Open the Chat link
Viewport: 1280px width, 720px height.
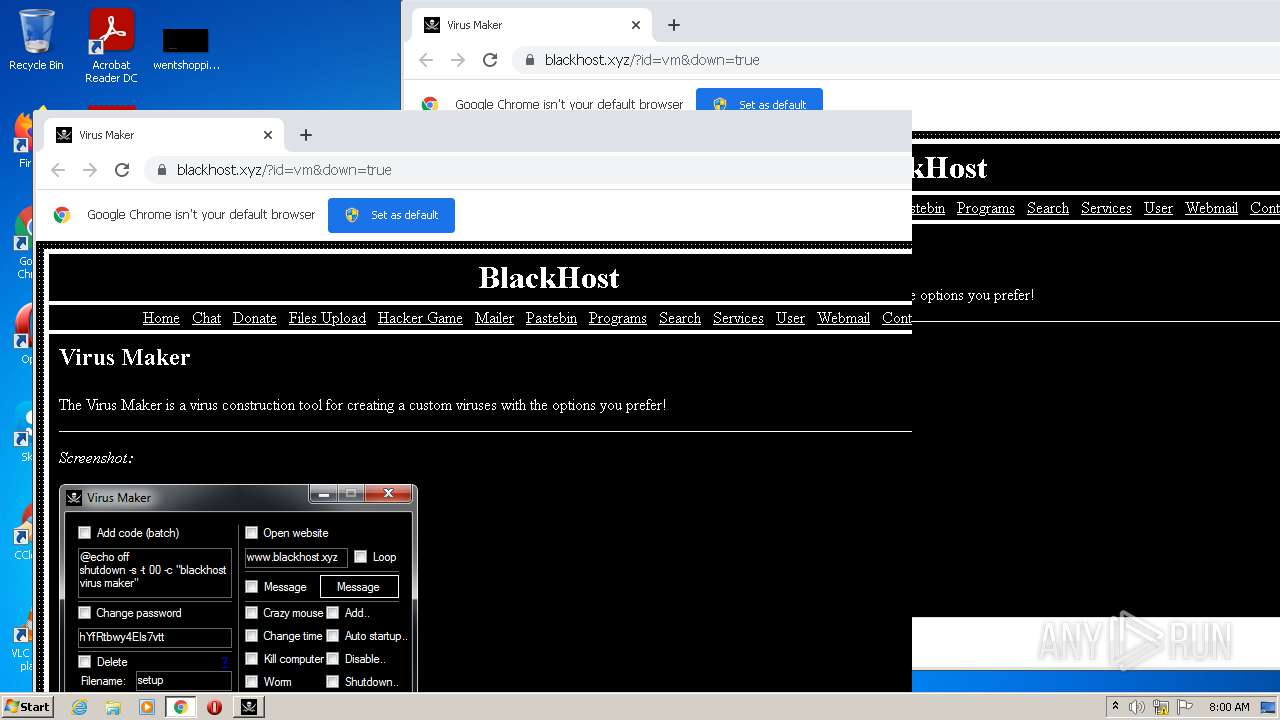(206, 318)
